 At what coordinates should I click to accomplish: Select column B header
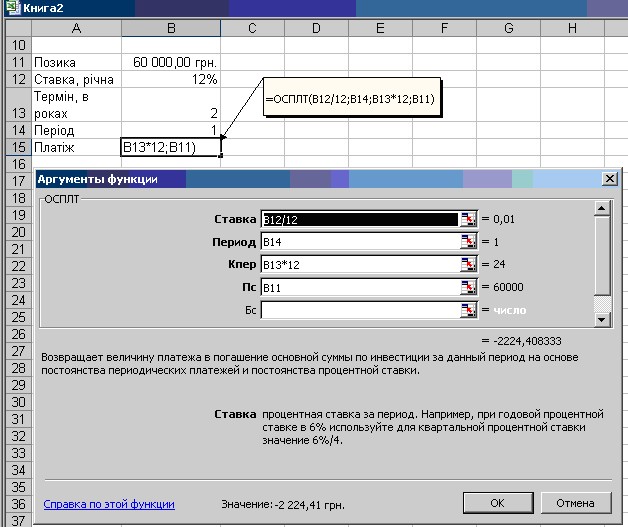coord(171,28)
